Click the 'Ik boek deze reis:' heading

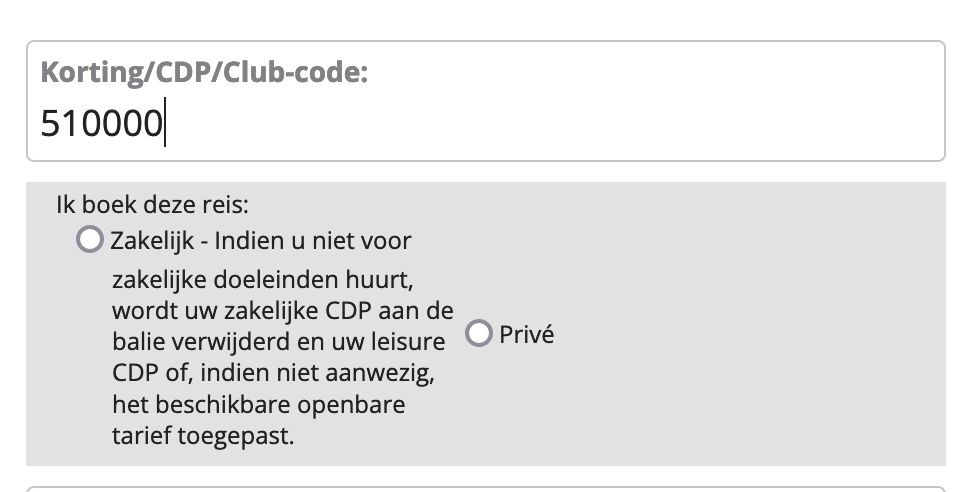(x=152, y=206)
